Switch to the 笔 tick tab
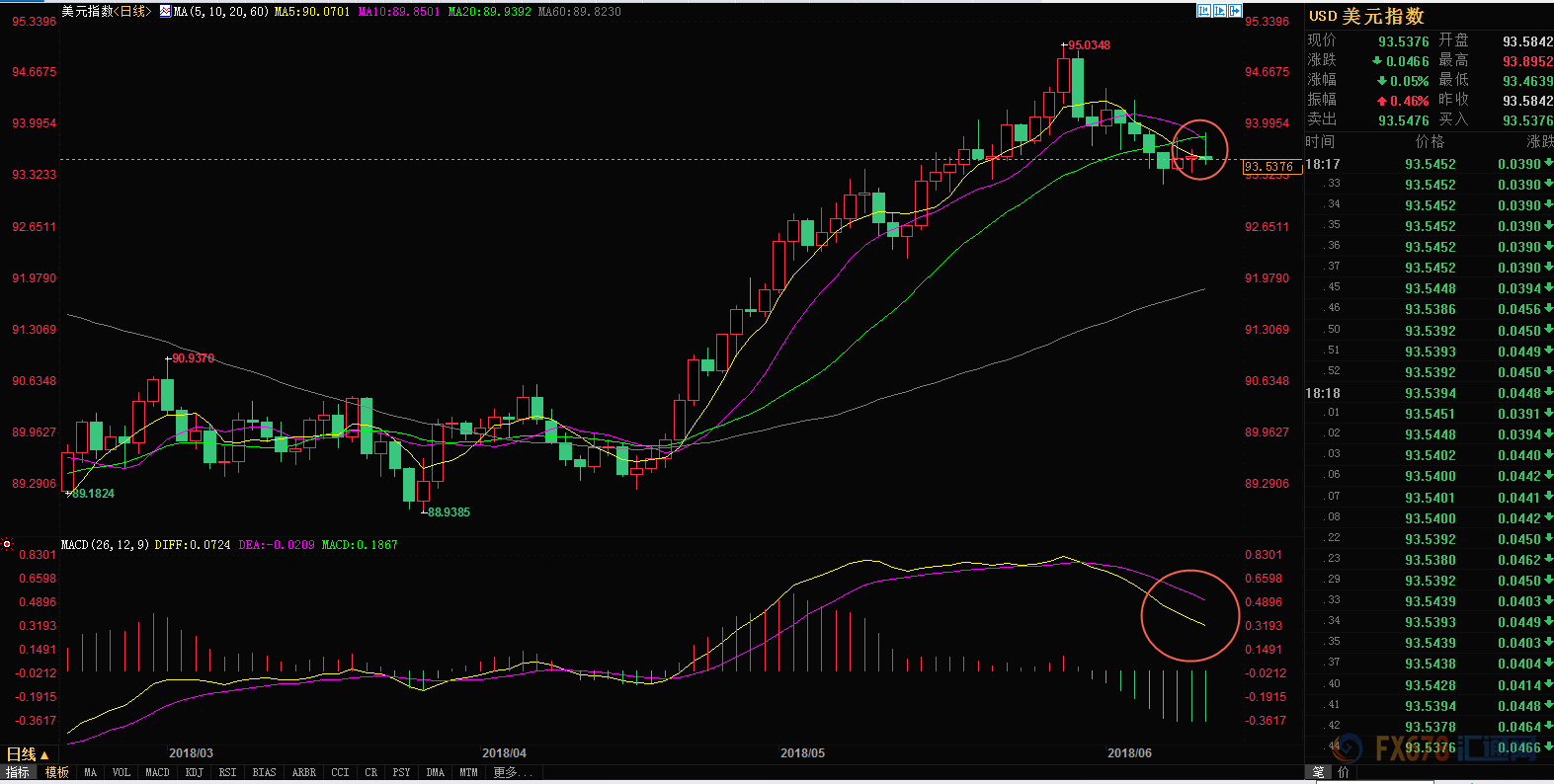1554x784 pixels. (x=1318, y=772)
